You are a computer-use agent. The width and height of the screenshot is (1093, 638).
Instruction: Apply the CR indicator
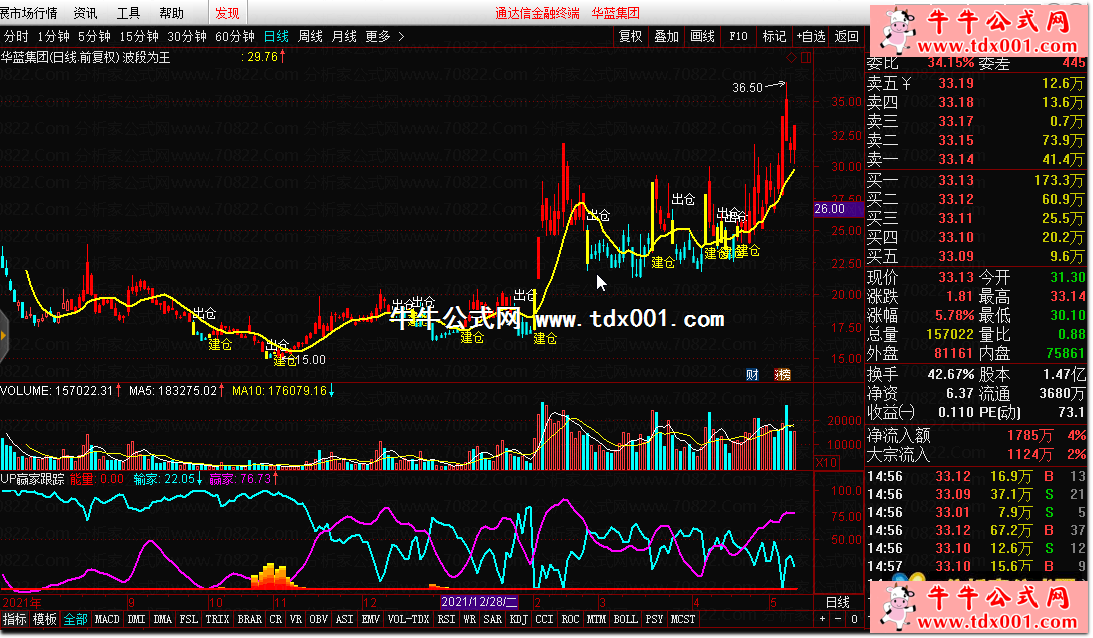276,619
